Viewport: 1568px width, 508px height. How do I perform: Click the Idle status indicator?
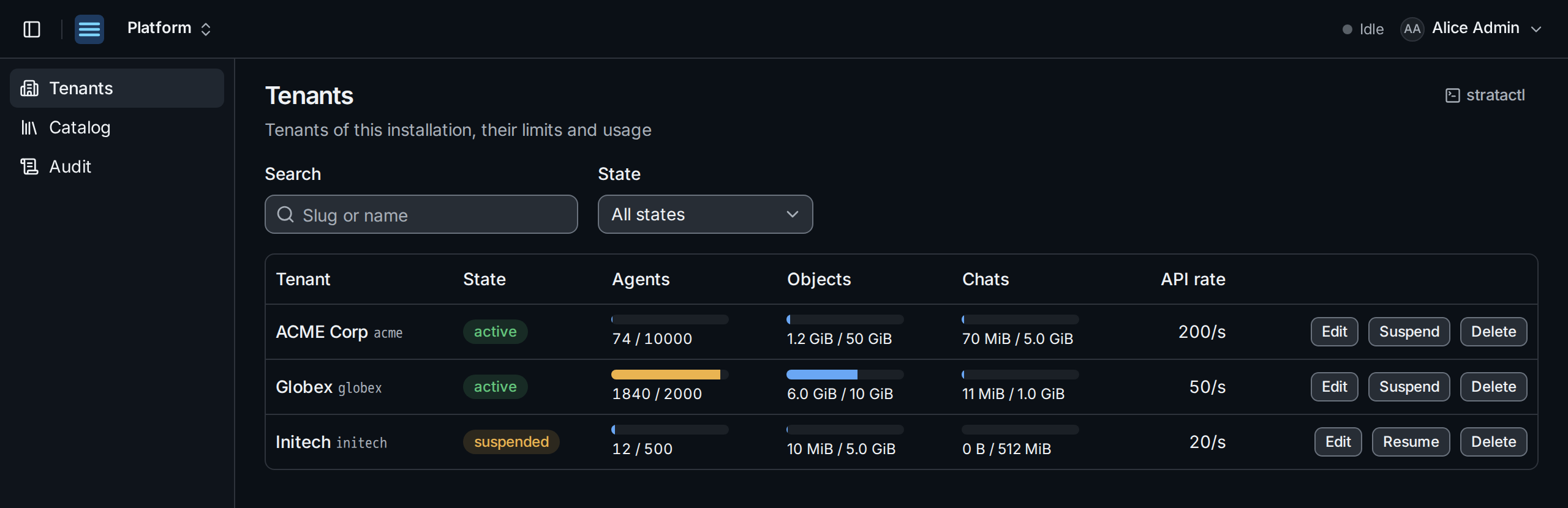1363,29
